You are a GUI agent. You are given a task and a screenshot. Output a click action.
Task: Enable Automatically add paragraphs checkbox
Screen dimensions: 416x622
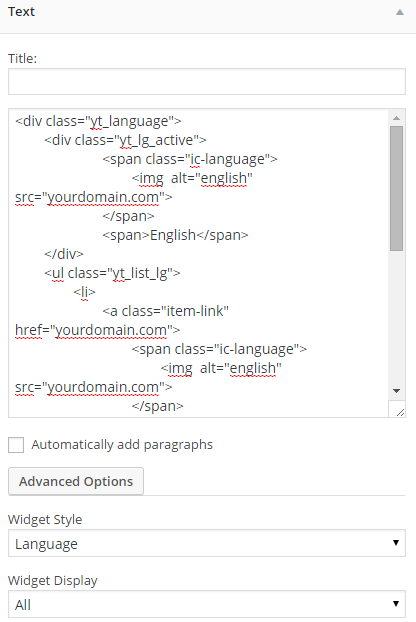point(16,445)
